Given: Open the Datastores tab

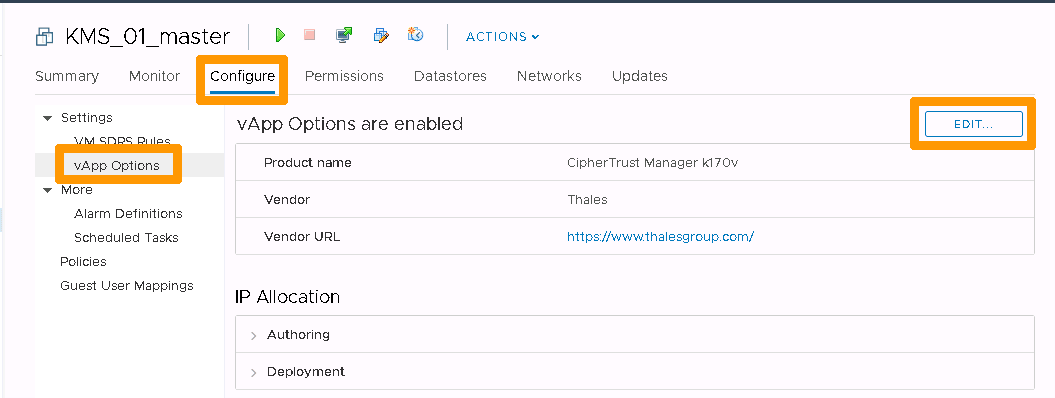Looking at the screenshot, I should click(450, 76).
